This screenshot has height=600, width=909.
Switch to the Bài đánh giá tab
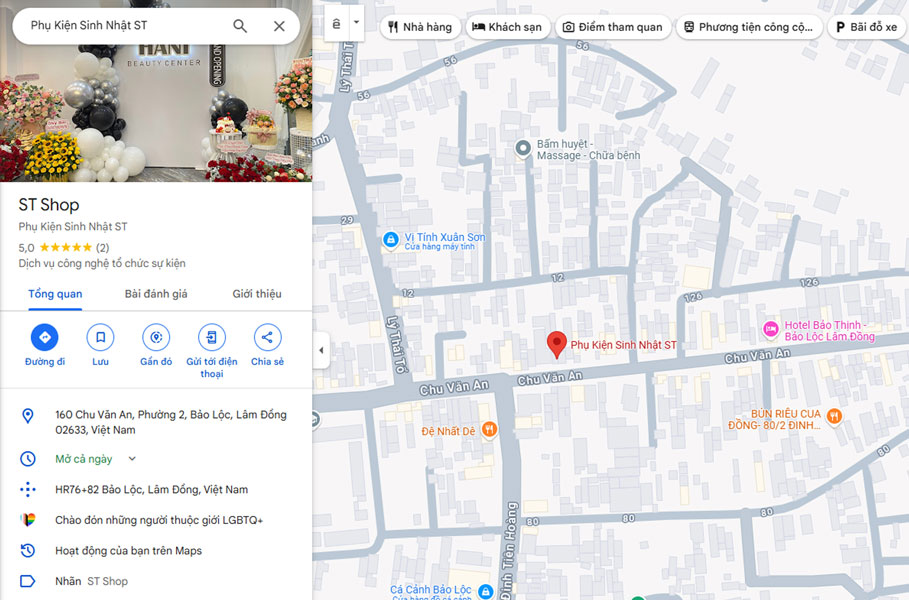[156, 294]
